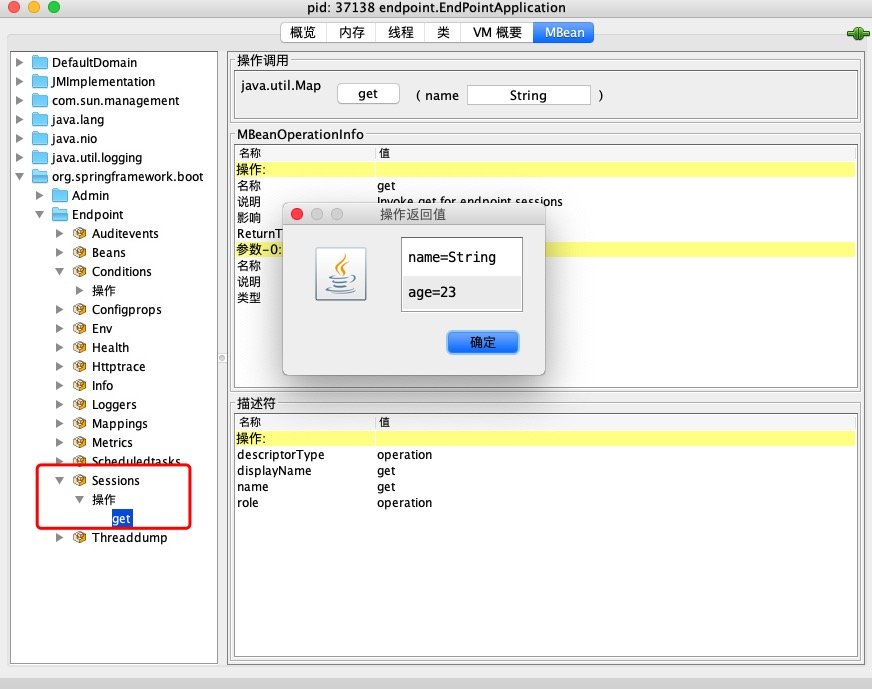Select the Beans MBean icon
The height and width of the screenshot is (689, 872).
pos(80,252)
